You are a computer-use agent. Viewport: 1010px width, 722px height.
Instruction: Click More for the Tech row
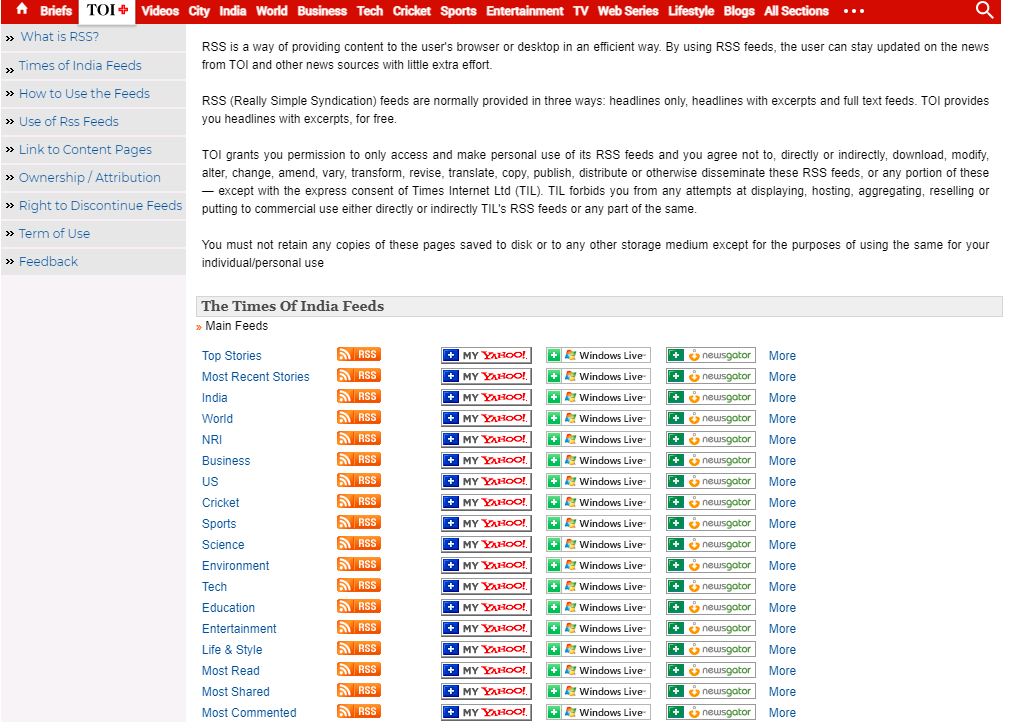[x=782, y=587]
